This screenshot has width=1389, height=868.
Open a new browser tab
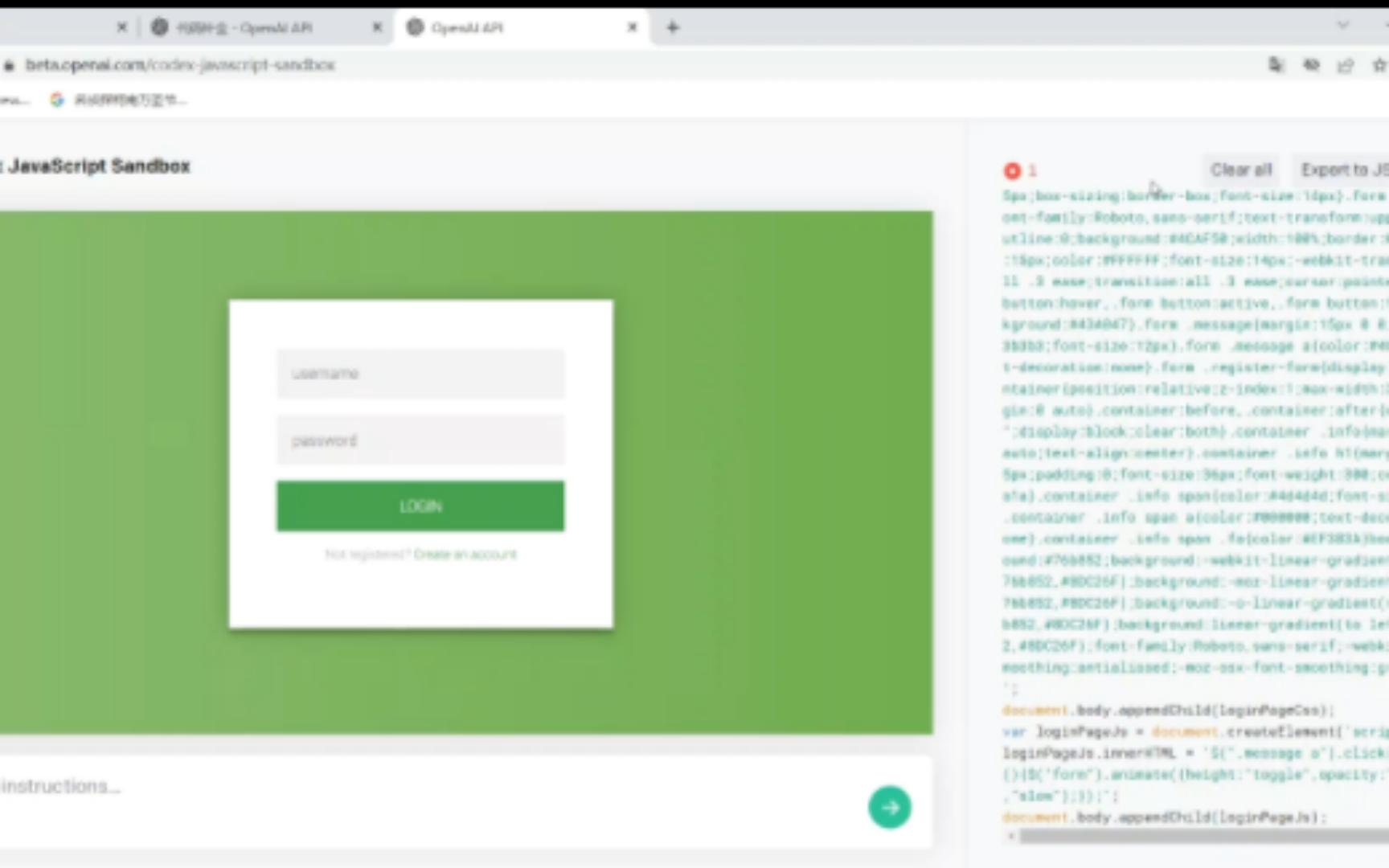click(x=673, y=27)
